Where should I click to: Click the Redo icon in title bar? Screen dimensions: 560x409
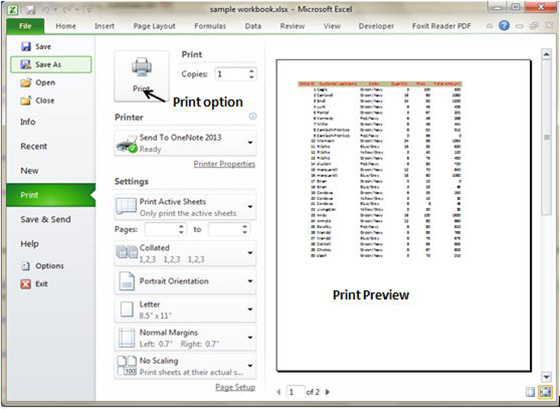(x=66, y=10)
